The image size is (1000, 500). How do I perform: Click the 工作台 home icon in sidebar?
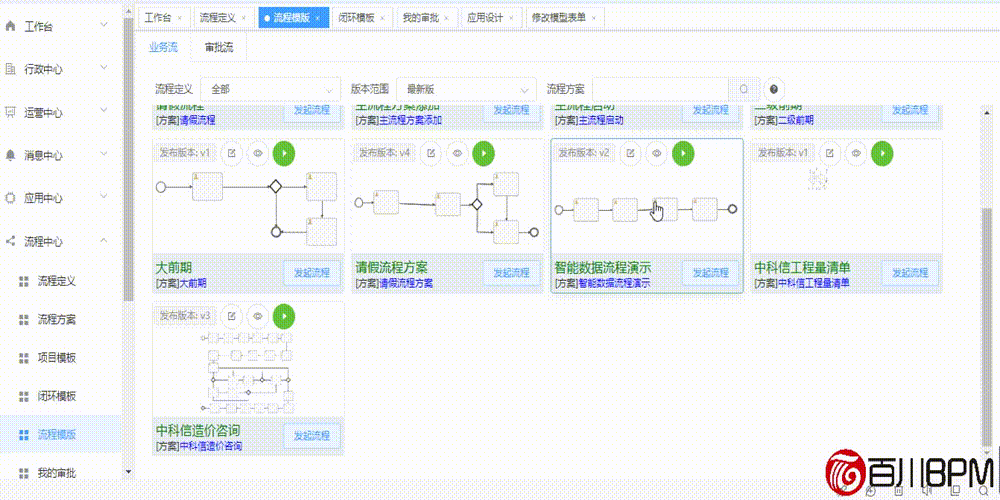tap(10, 26)
